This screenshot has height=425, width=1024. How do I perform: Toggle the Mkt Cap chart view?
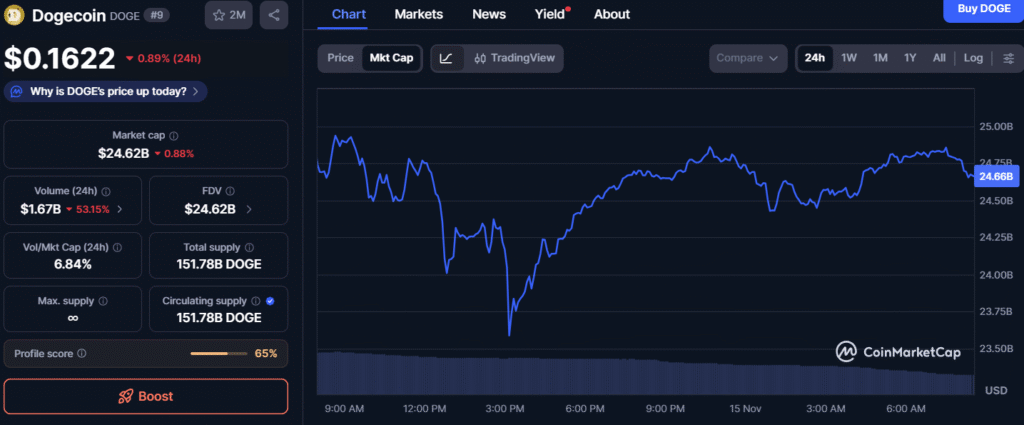pos(389,58)
